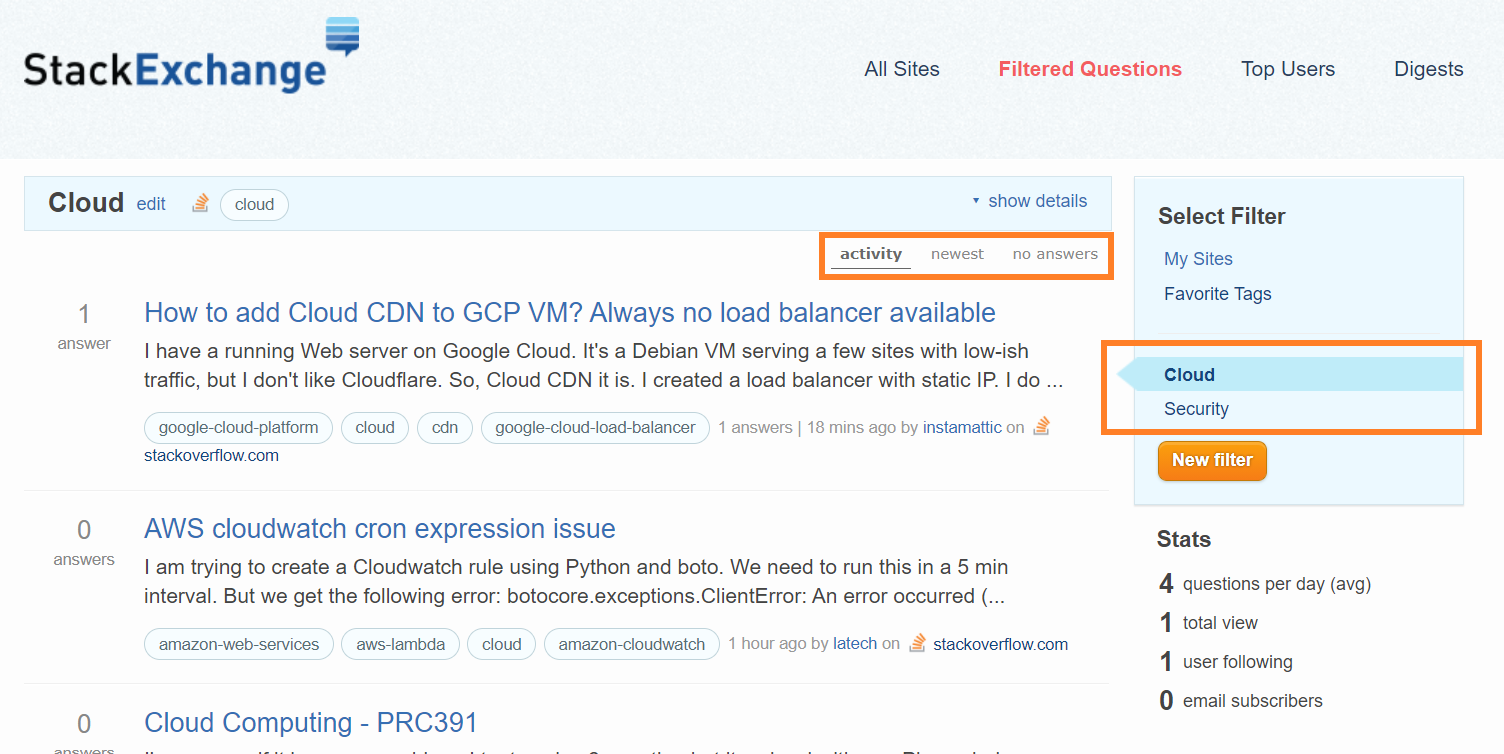Image resolution: width=1504 pixels, height=754 pixels.
Task: Click the Stack Overflow icon after instamattic
Action: [1042, 427]
